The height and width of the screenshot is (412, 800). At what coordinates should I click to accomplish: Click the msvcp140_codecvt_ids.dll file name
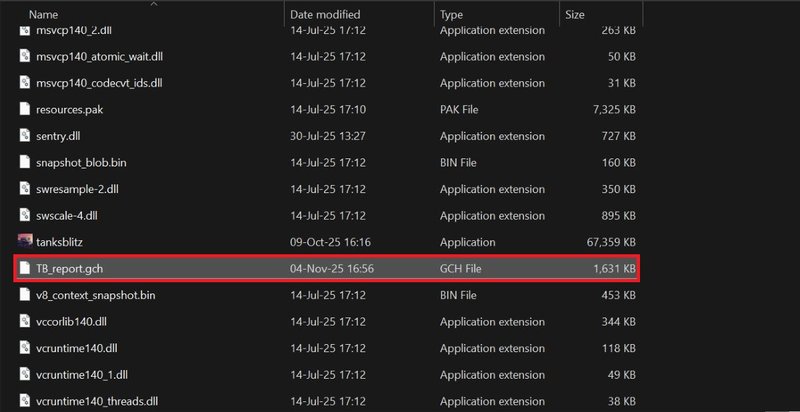[98, 82]
